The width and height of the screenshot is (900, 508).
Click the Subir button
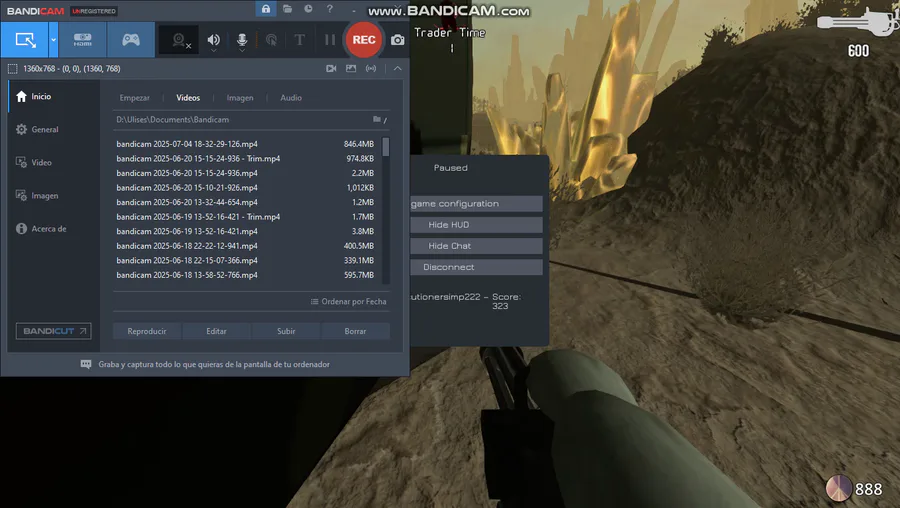[x=286, y=331]
